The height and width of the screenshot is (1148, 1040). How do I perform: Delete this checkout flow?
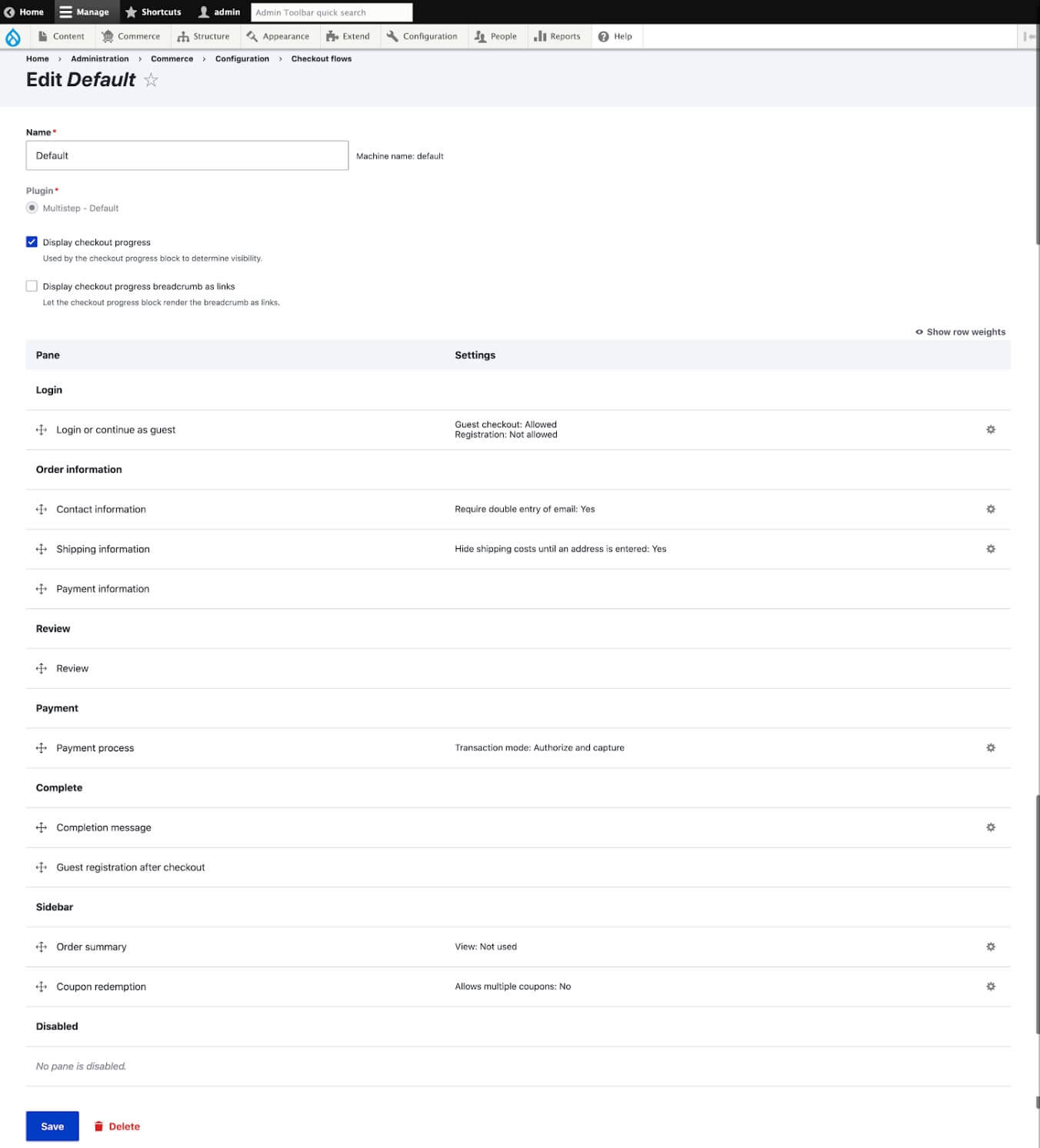pyautogui.click(x=117, y=1126)
